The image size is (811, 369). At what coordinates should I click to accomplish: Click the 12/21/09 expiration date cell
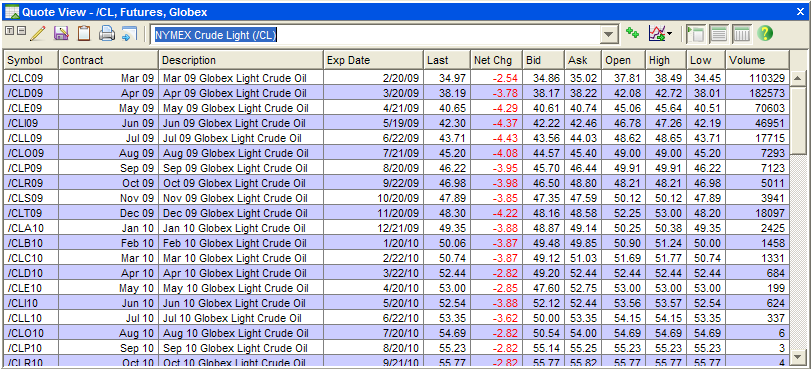(x=373, y=228)
